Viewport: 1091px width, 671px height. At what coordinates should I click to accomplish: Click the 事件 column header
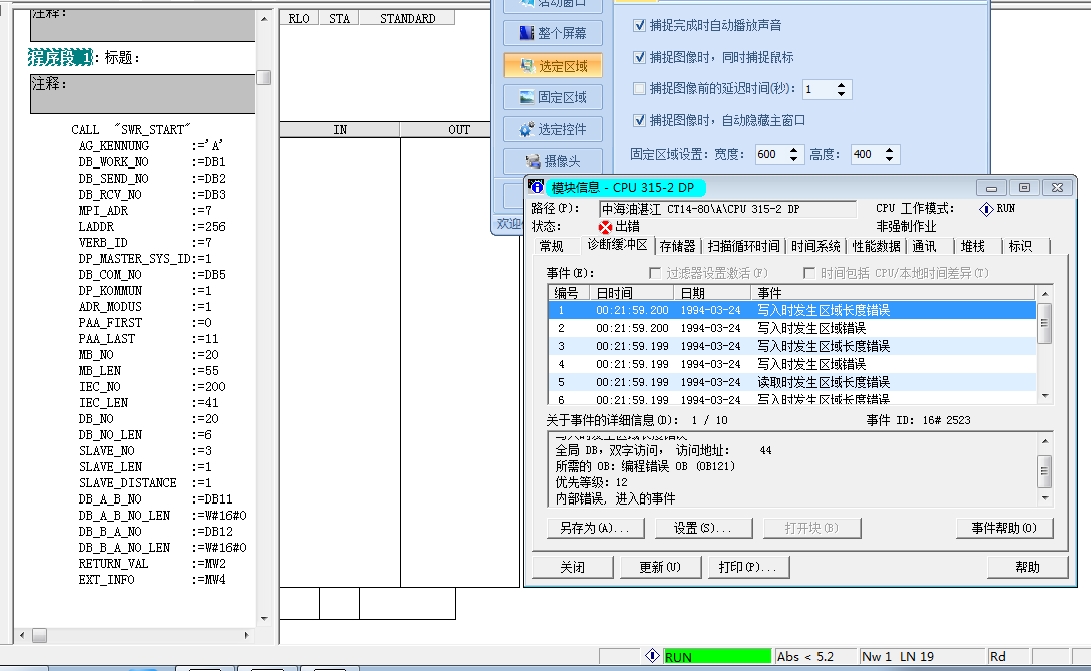(x=893, y=293)
